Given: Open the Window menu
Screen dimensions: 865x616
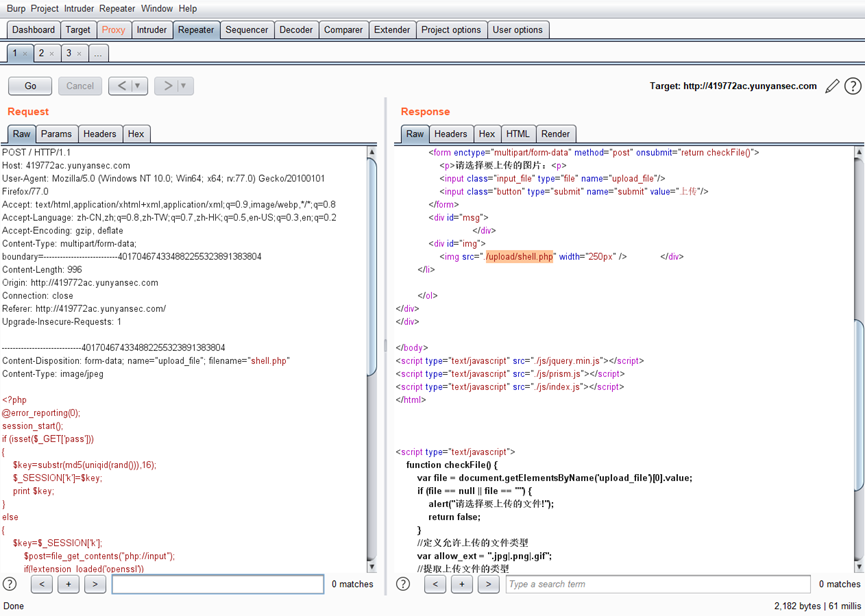Looking at the screenshot, I should point(157,8).
